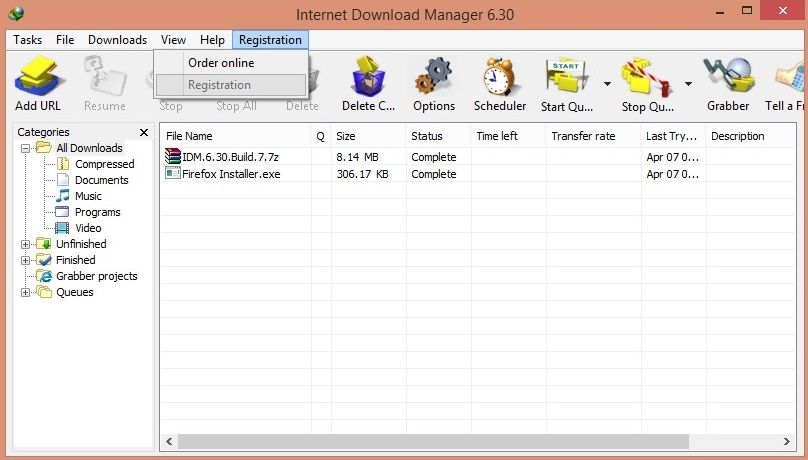
Task: Click Complete status of Firefox Installer.exe
Action: point(434,174)
